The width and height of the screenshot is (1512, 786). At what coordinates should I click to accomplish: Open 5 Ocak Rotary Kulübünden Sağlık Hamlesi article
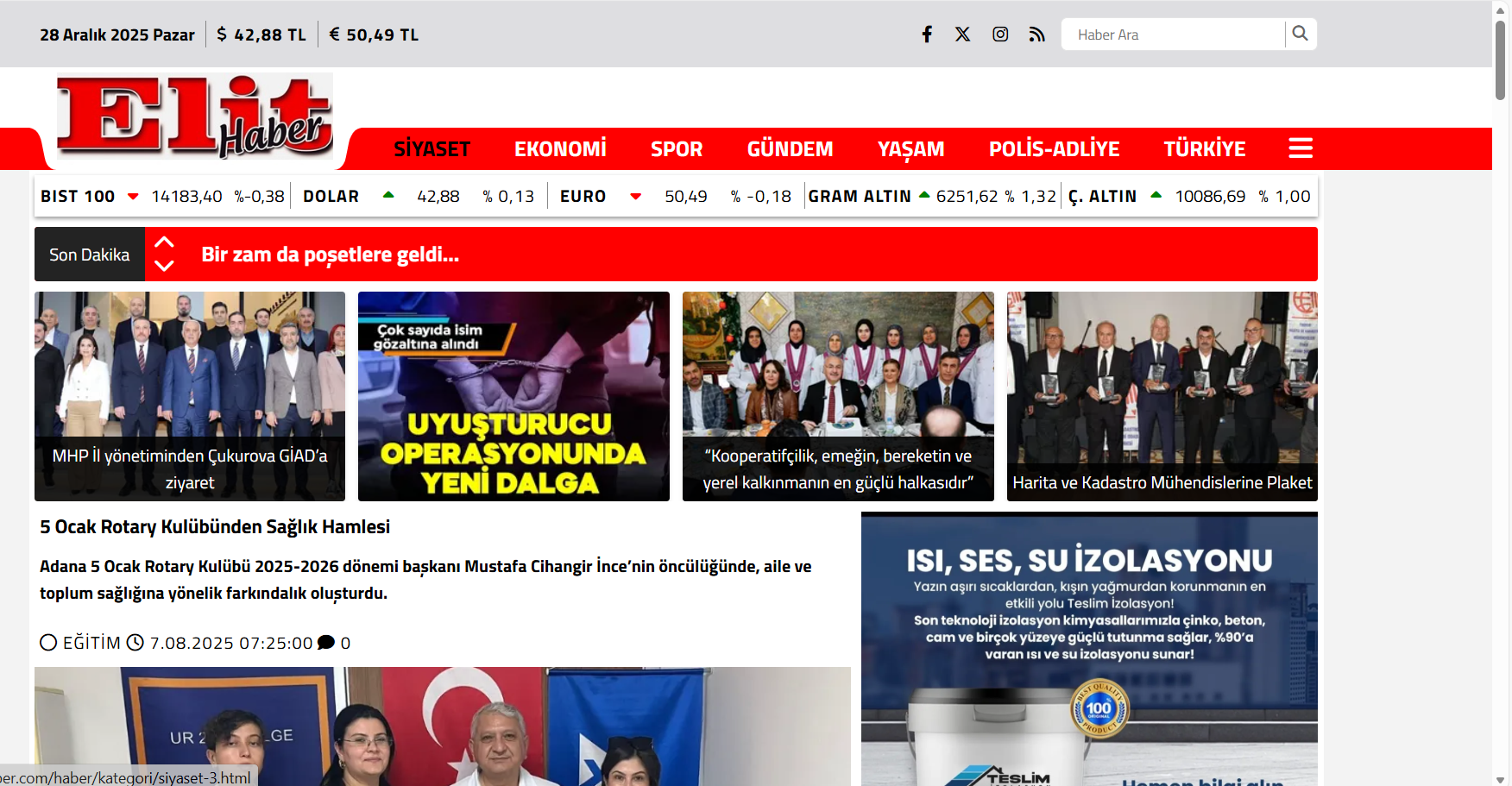[x=215, y=527]
